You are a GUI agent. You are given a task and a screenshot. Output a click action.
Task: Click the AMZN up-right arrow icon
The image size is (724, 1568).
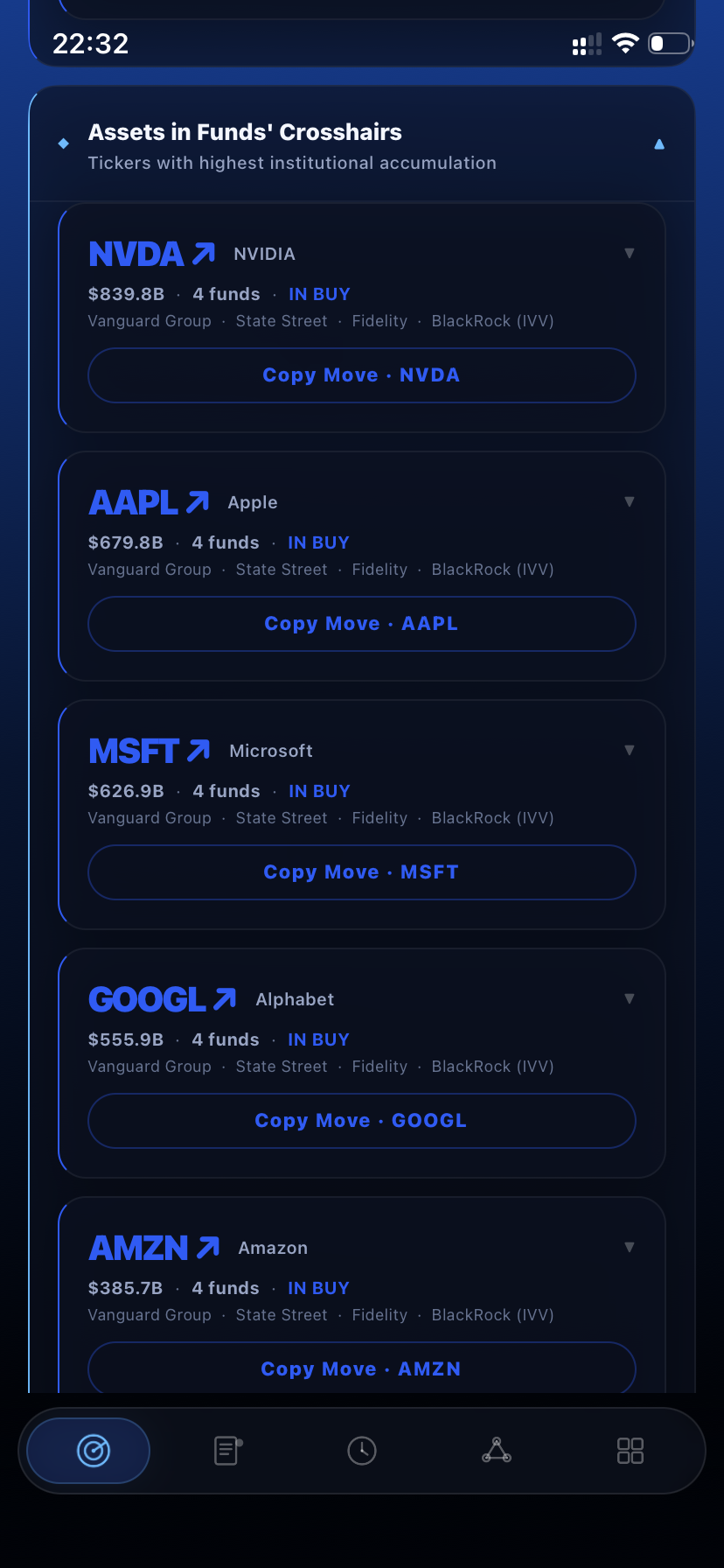click(208, 1248)
